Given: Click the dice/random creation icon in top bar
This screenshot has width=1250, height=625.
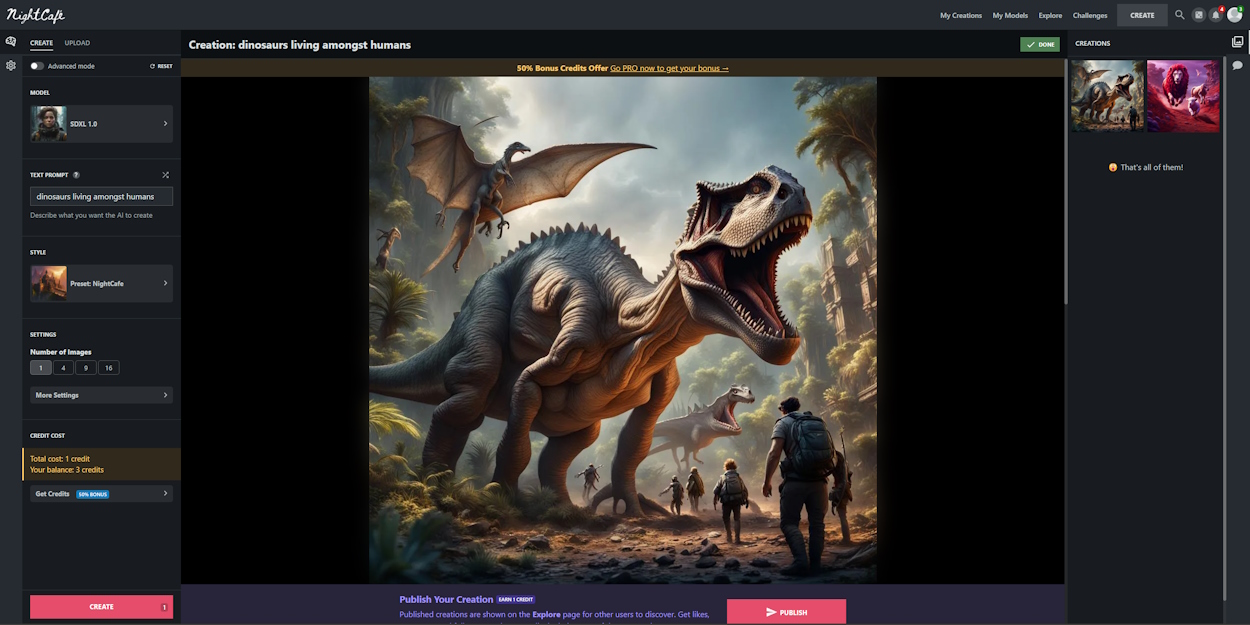Looking at the screenshot, I should [x=1198, y=15].
